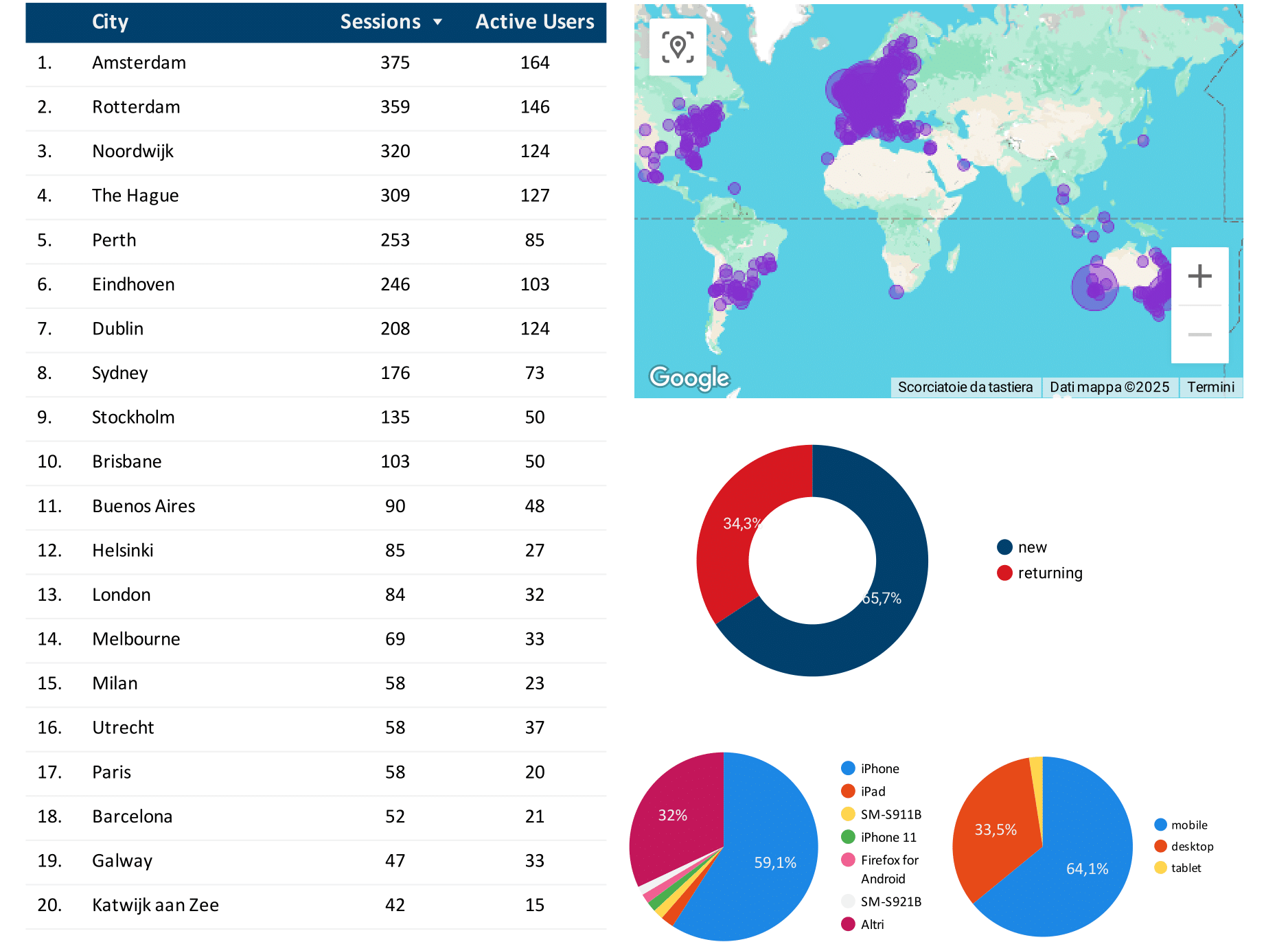Click the tablet legend marker

pos(1160,868)
